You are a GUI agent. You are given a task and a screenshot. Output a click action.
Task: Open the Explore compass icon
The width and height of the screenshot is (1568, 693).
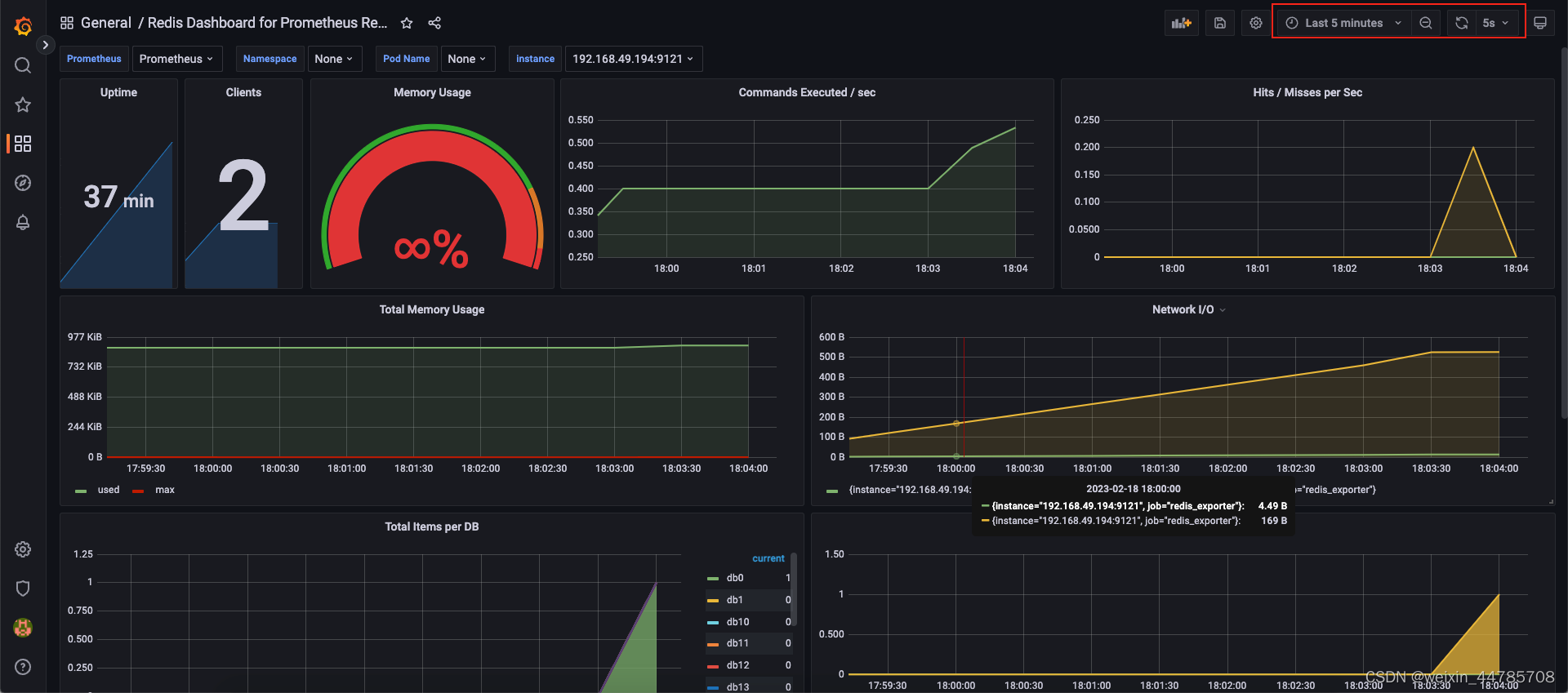pyautogui.click(x=23, y=183)
